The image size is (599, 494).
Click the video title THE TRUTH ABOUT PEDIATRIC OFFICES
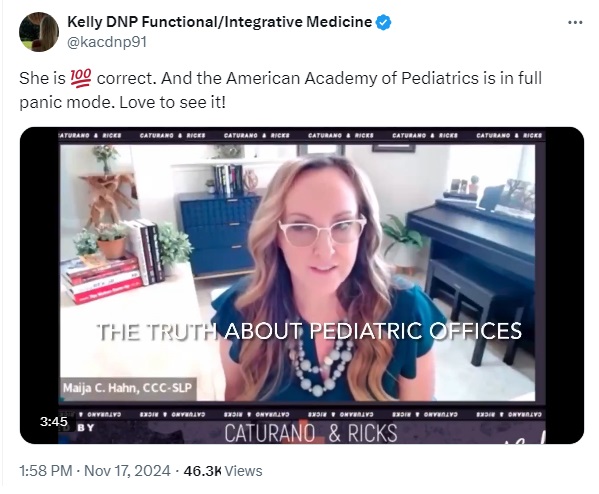[x=309, y=331]
